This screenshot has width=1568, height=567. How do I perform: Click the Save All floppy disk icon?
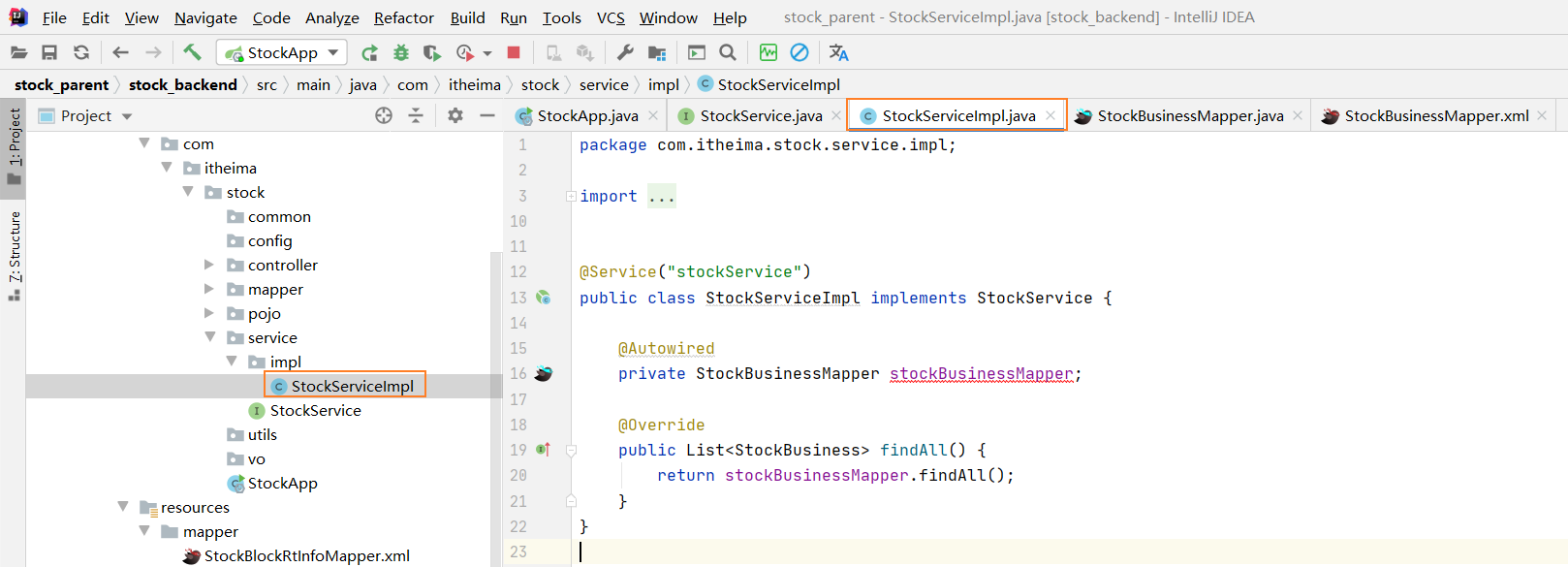[x=49, y=52]
